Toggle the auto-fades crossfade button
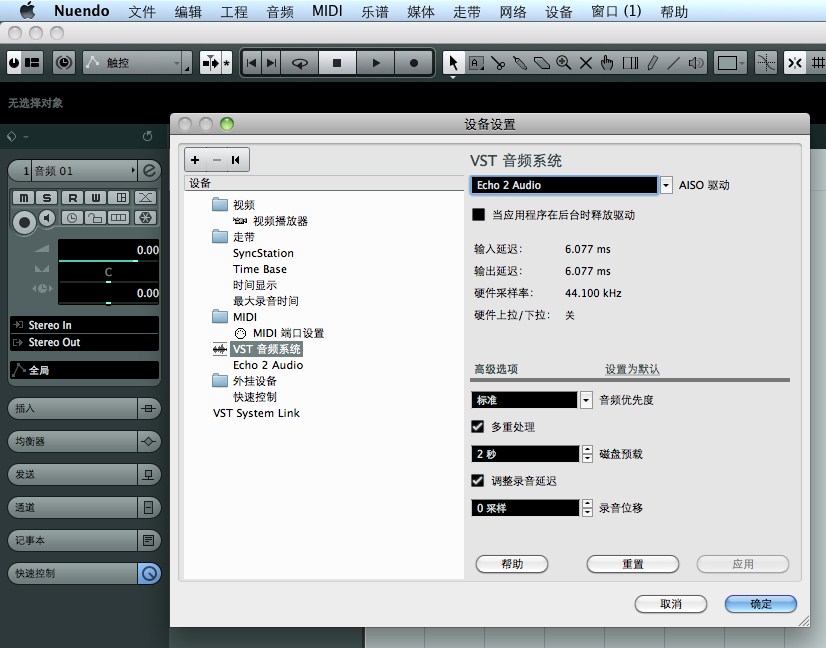Viewport: 826px width, 648px height. click(x=145, y=198)
